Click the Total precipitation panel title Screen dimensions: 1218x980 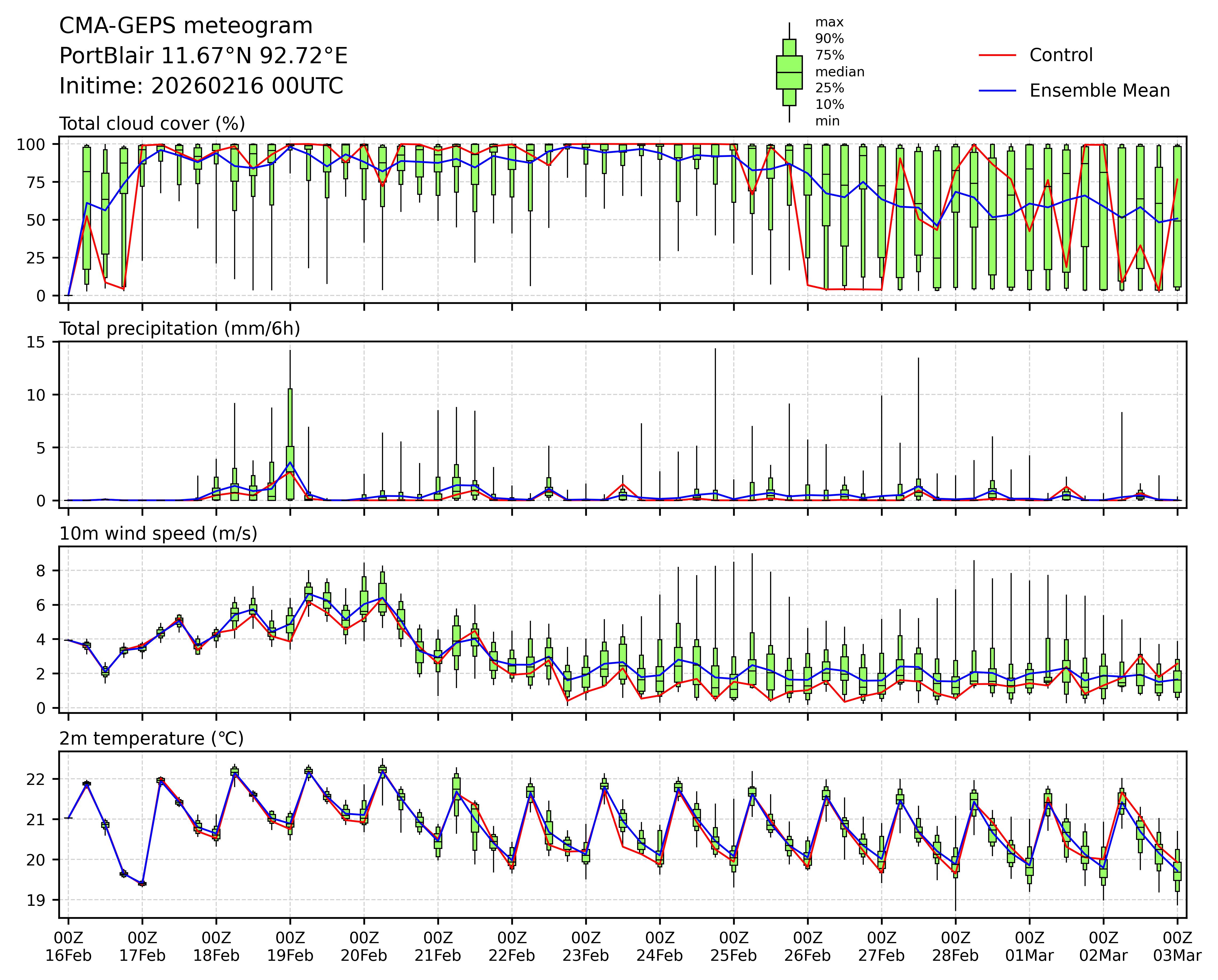click(180, 329)
